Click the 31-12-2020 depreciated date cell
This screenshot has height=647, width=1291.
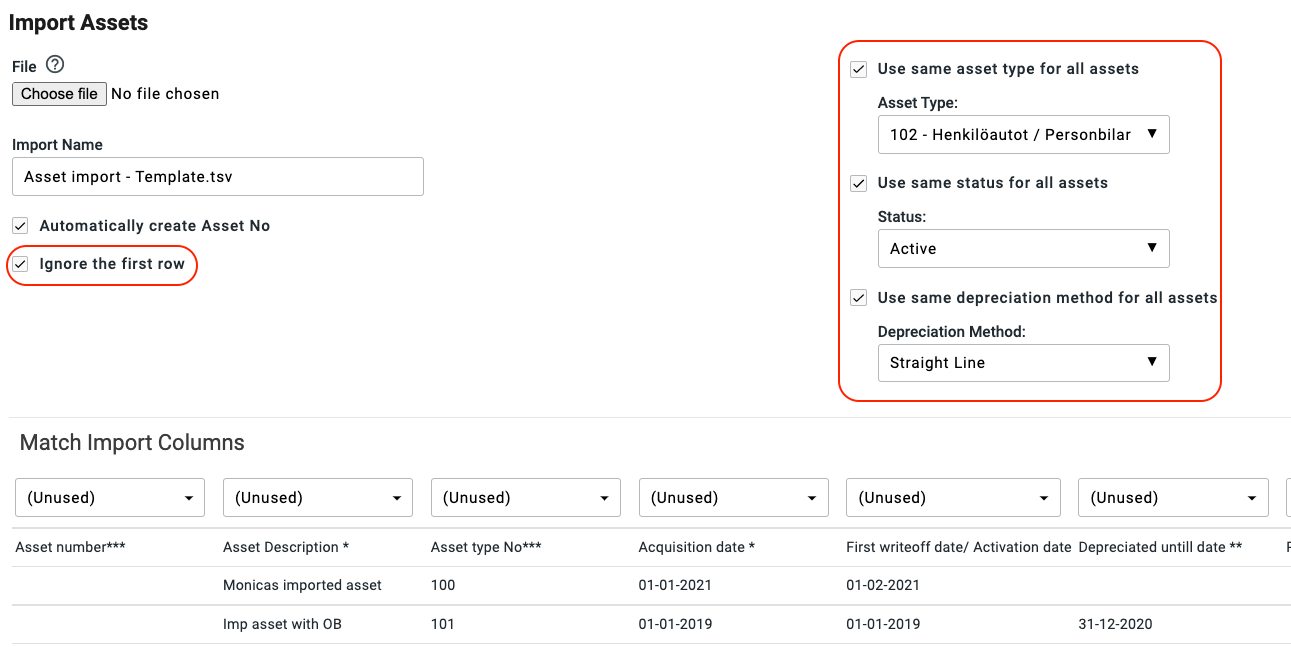coord(1115,624)
